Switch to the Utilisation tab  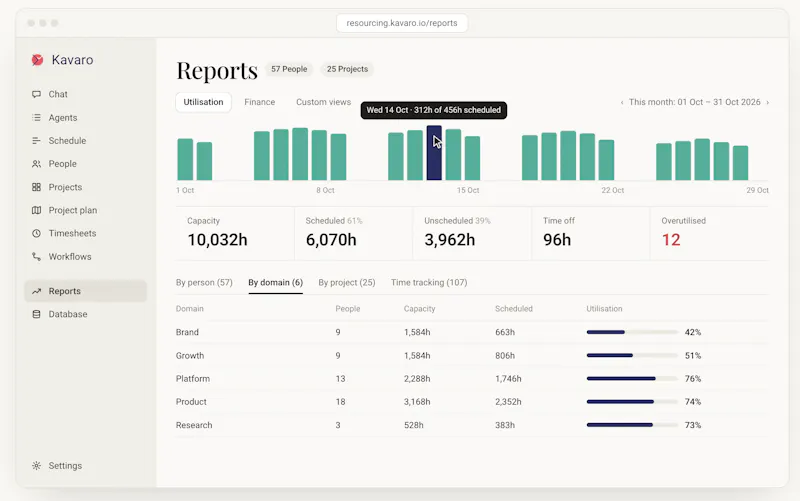[x=203, y=102]
